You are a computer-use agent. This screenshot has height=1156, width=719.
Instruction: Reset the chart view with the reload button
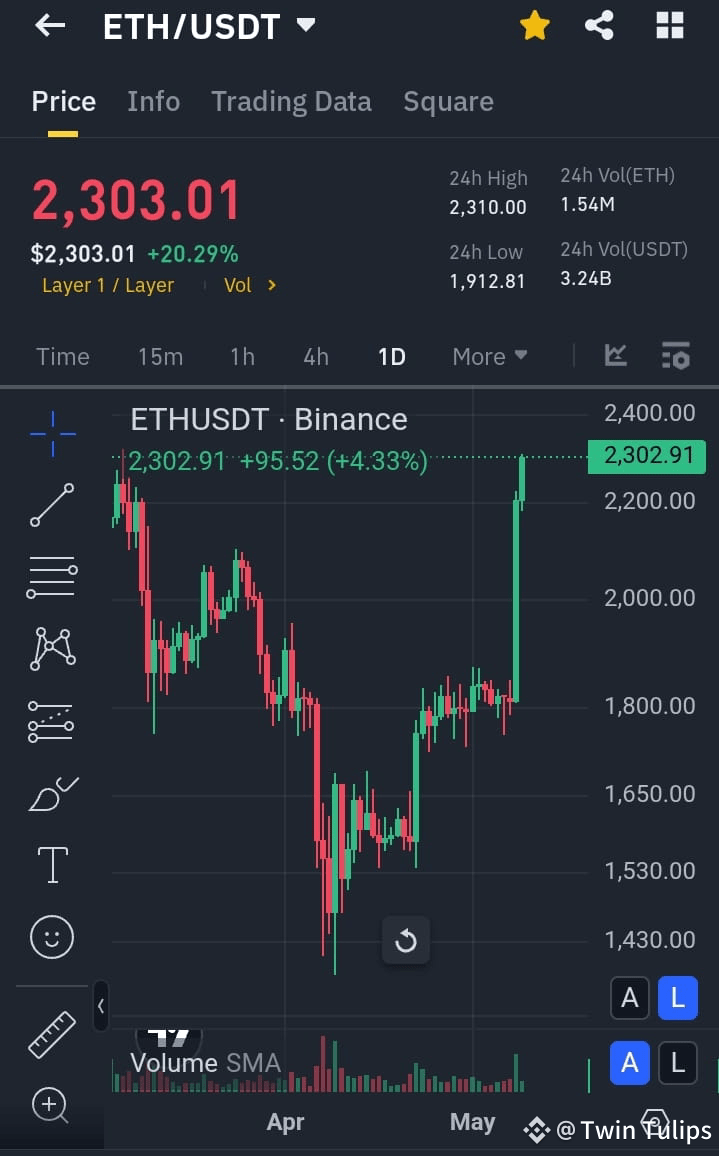pyautogui.click(x=406, y=941)
